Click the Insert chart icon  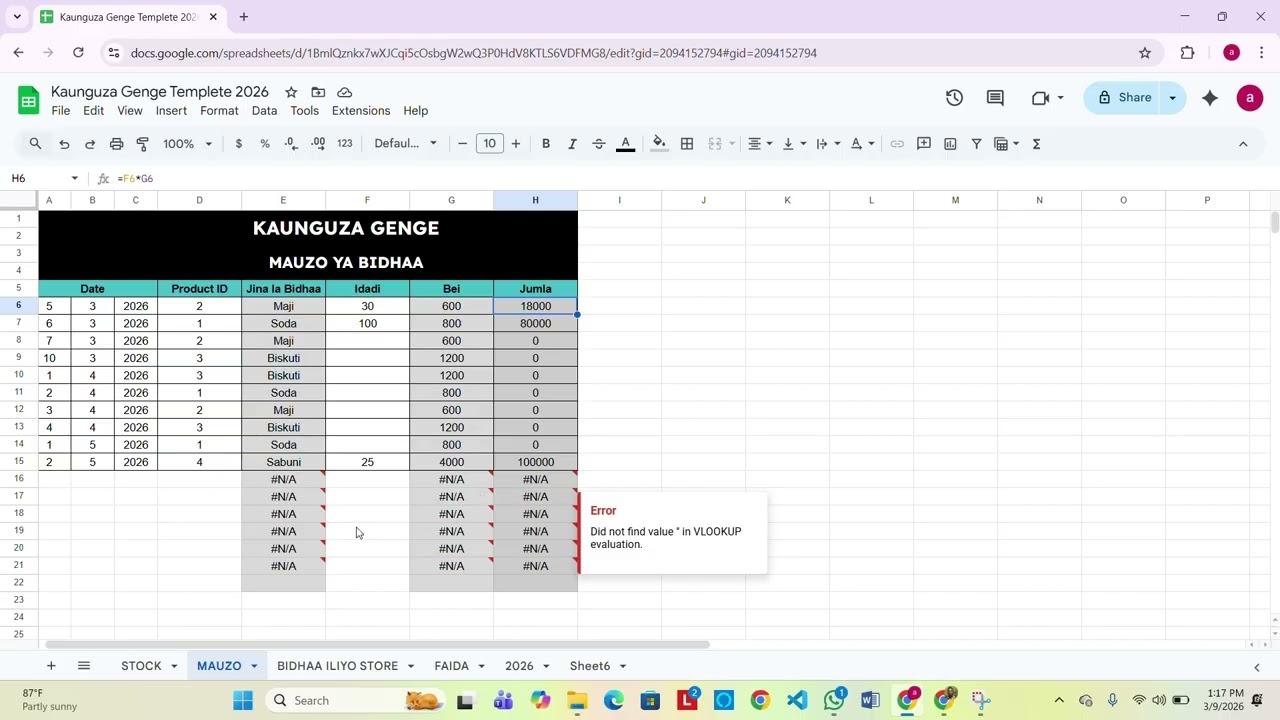[950, 144]
